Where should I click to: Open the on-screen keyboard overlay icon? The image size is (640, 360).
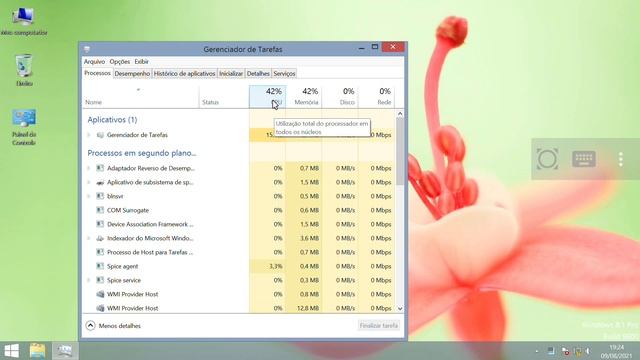tap(584, 159)
